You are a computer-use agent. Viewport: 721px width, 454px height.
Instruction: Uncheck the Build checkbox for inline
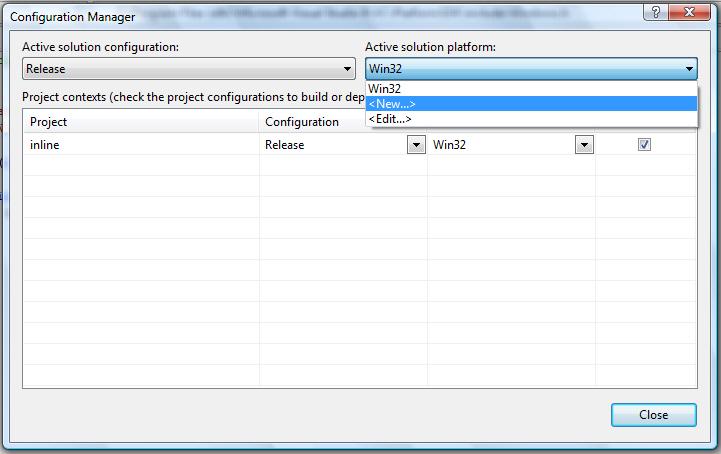[x=644, y=145]
